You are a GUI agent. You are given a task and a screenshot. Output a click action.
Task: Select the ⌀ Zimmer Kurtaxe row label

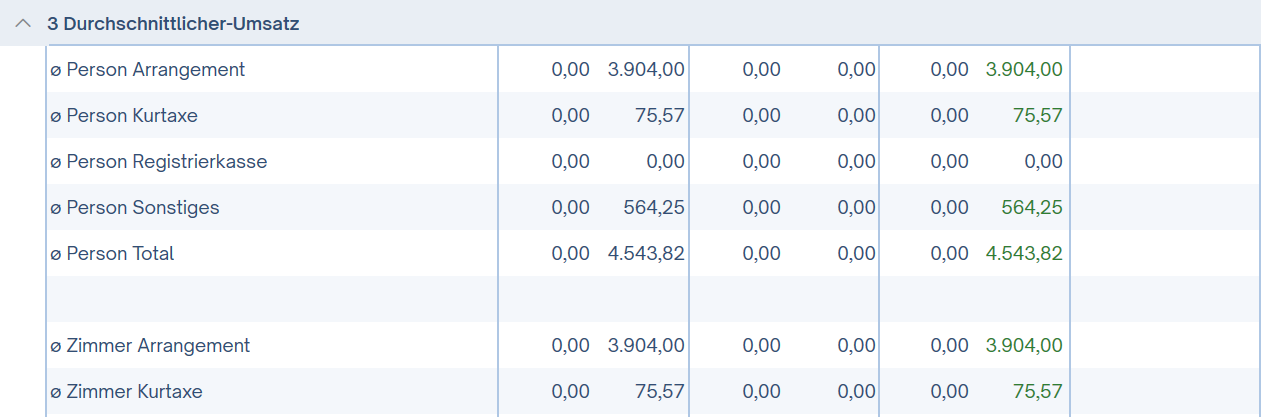coord(126,392)
